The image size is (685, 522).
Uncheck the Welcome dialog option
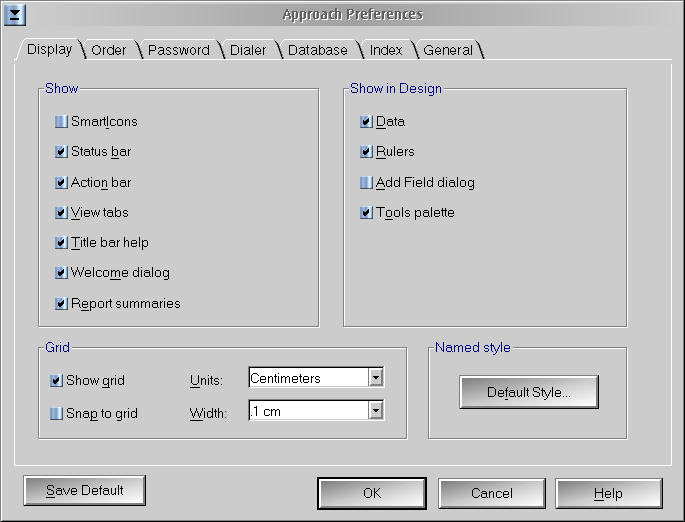click(61, 273)
